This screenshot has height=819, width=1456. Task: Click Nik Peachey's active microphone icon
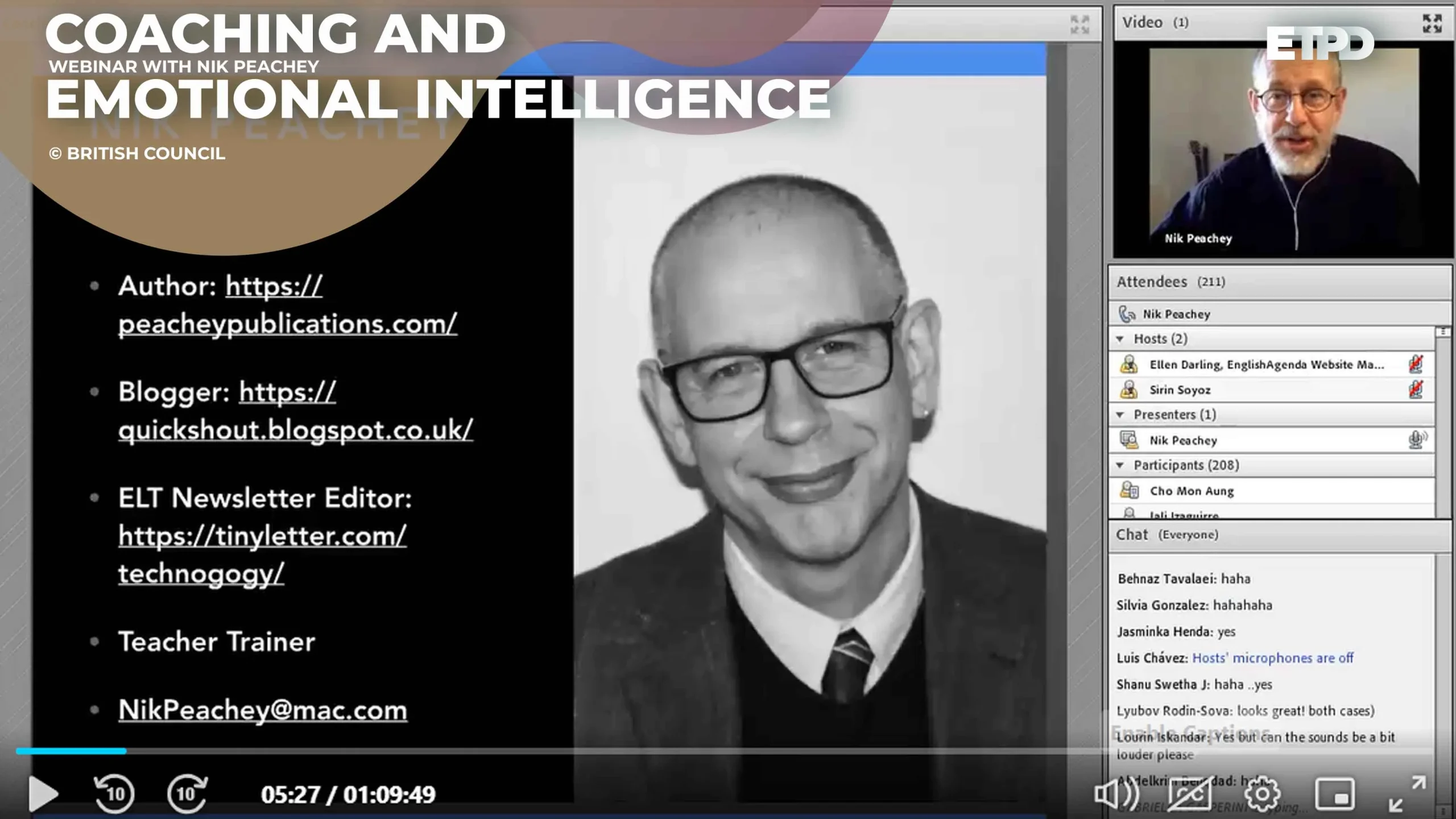tap(1417, 440)
